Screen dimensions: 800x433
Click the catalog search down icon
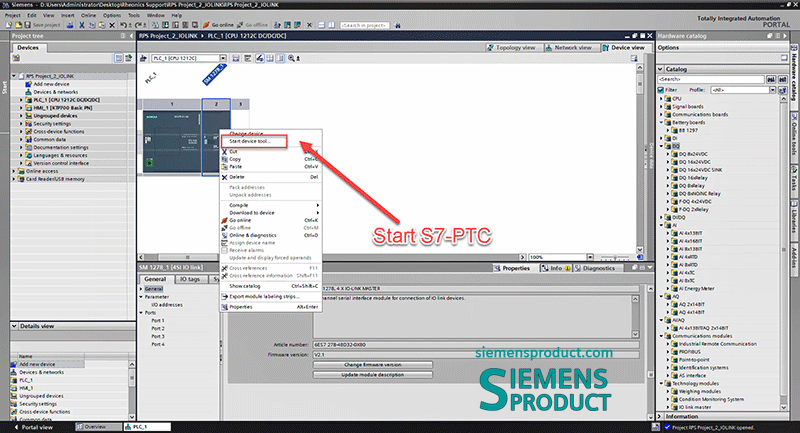point(771,79)
